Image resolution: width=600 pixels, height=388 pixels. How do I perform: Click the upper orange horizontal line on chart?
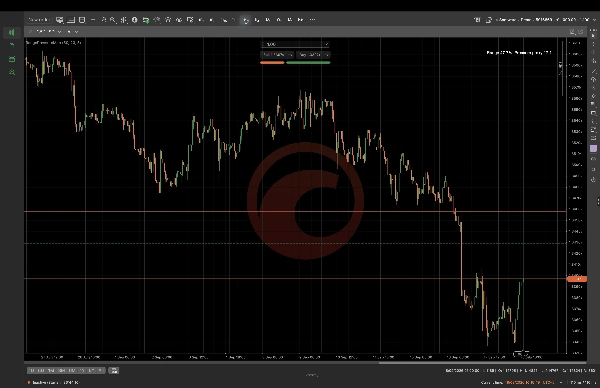click(295, 211)
